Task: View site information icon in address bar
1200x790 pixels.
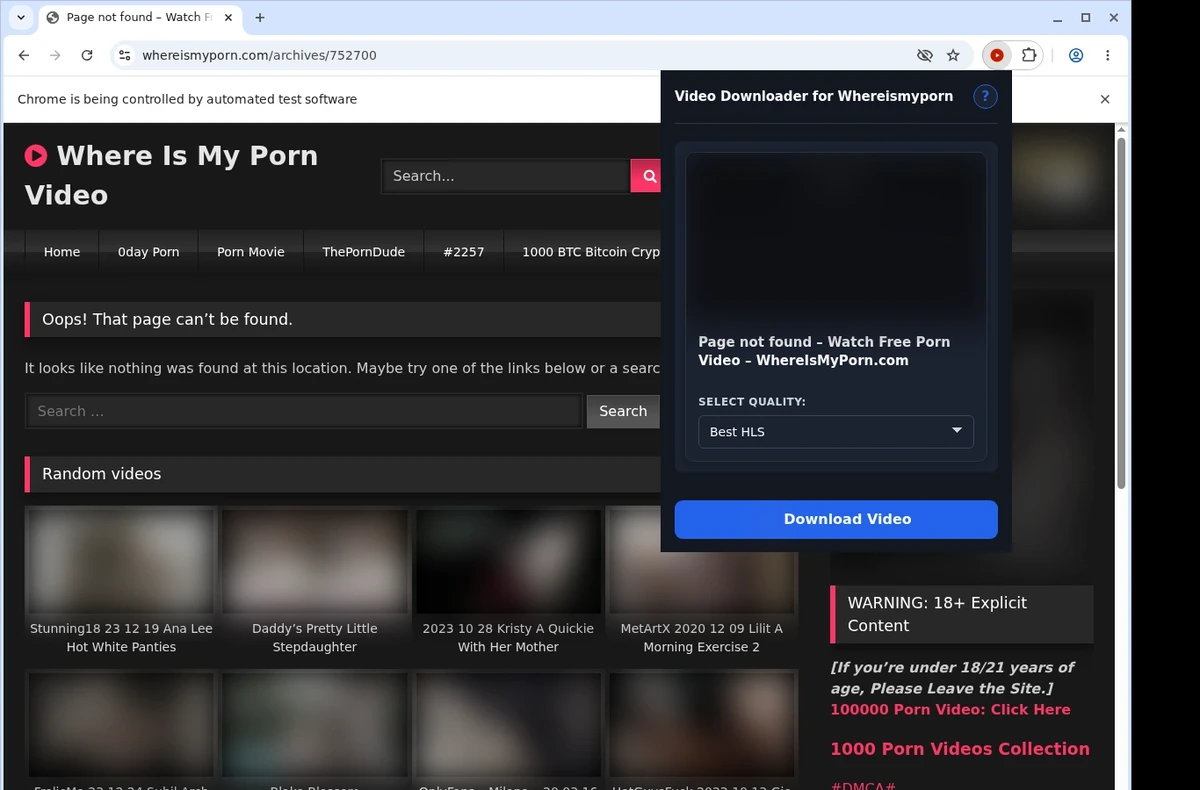Action: tap(124, 56)
